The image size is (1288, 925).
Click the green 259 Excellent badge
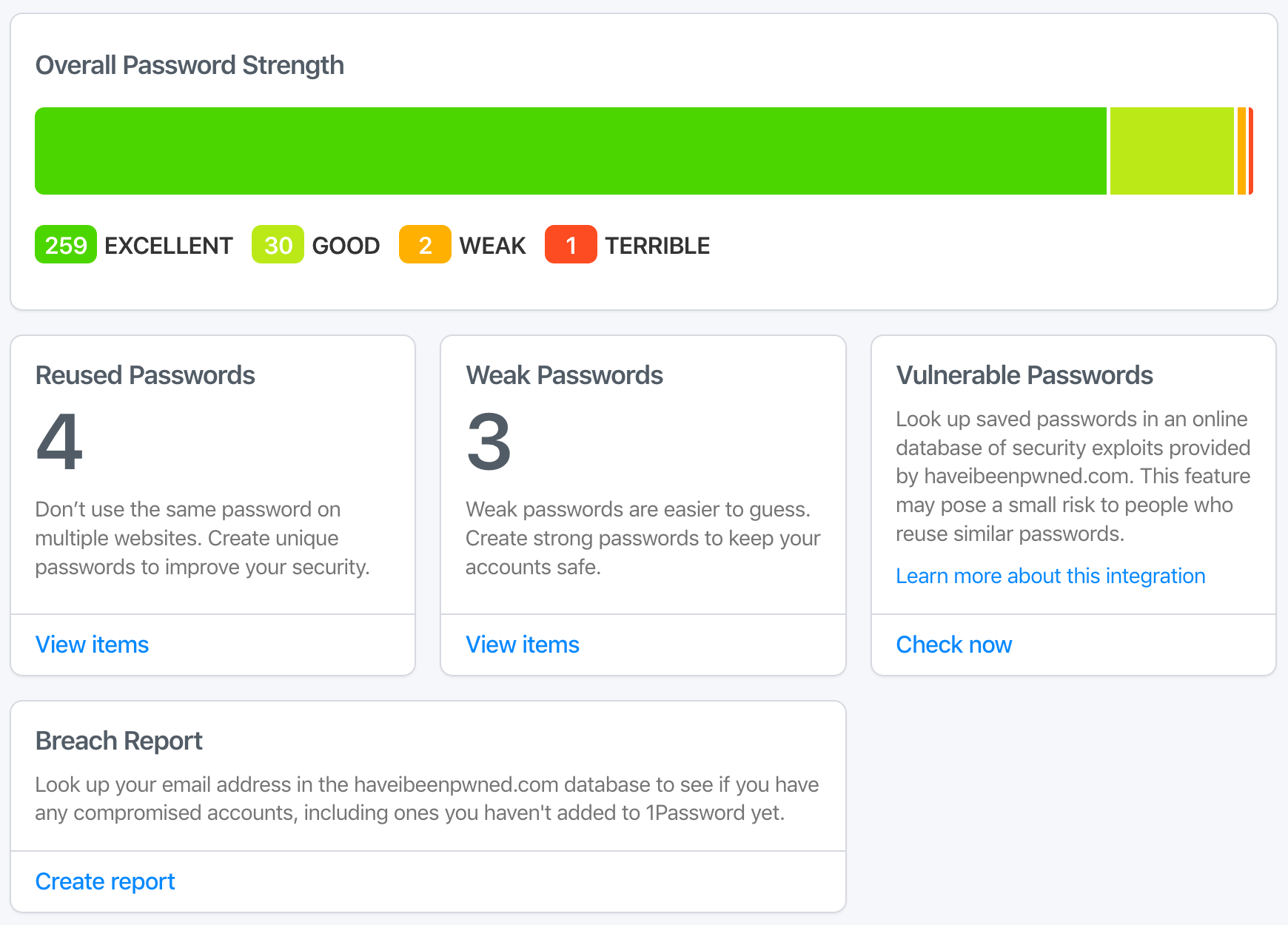click(66, 245)
